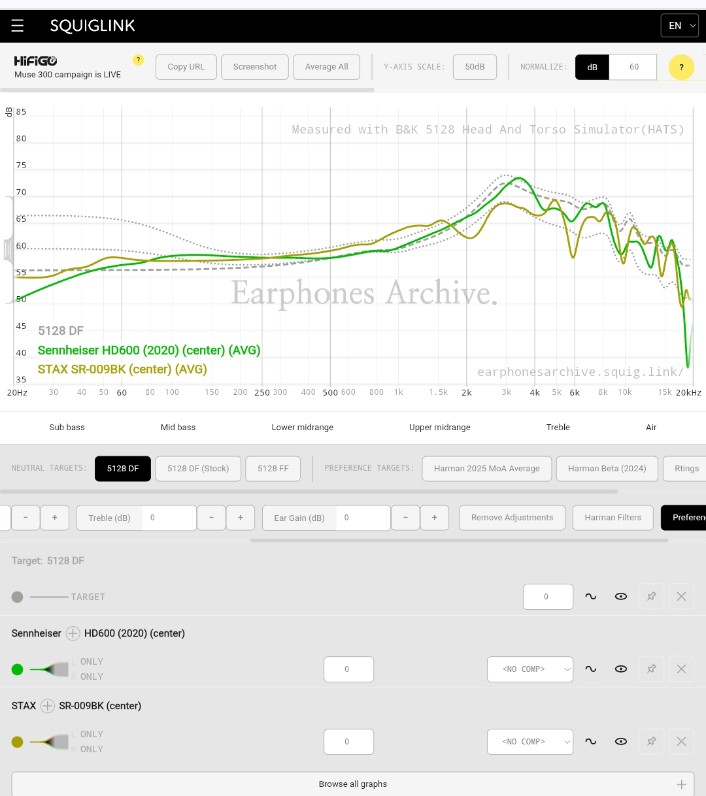Click the HD600 offset value field

[x=349, y=669]
